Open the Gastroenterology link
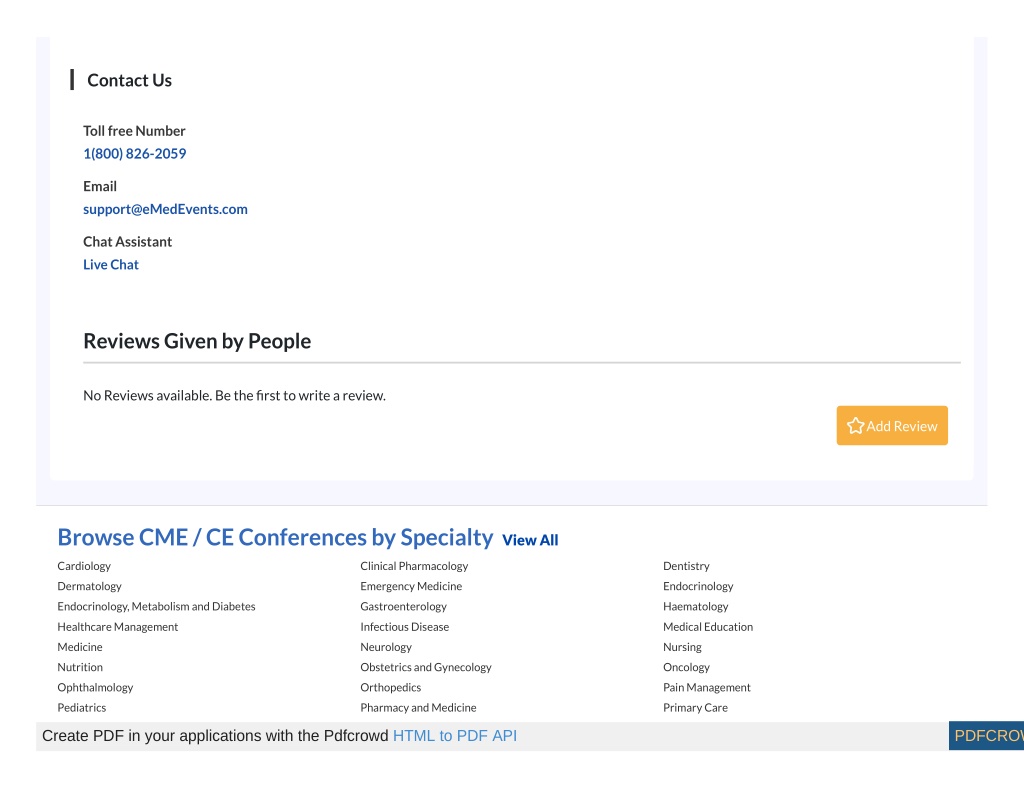 point(404,607)
